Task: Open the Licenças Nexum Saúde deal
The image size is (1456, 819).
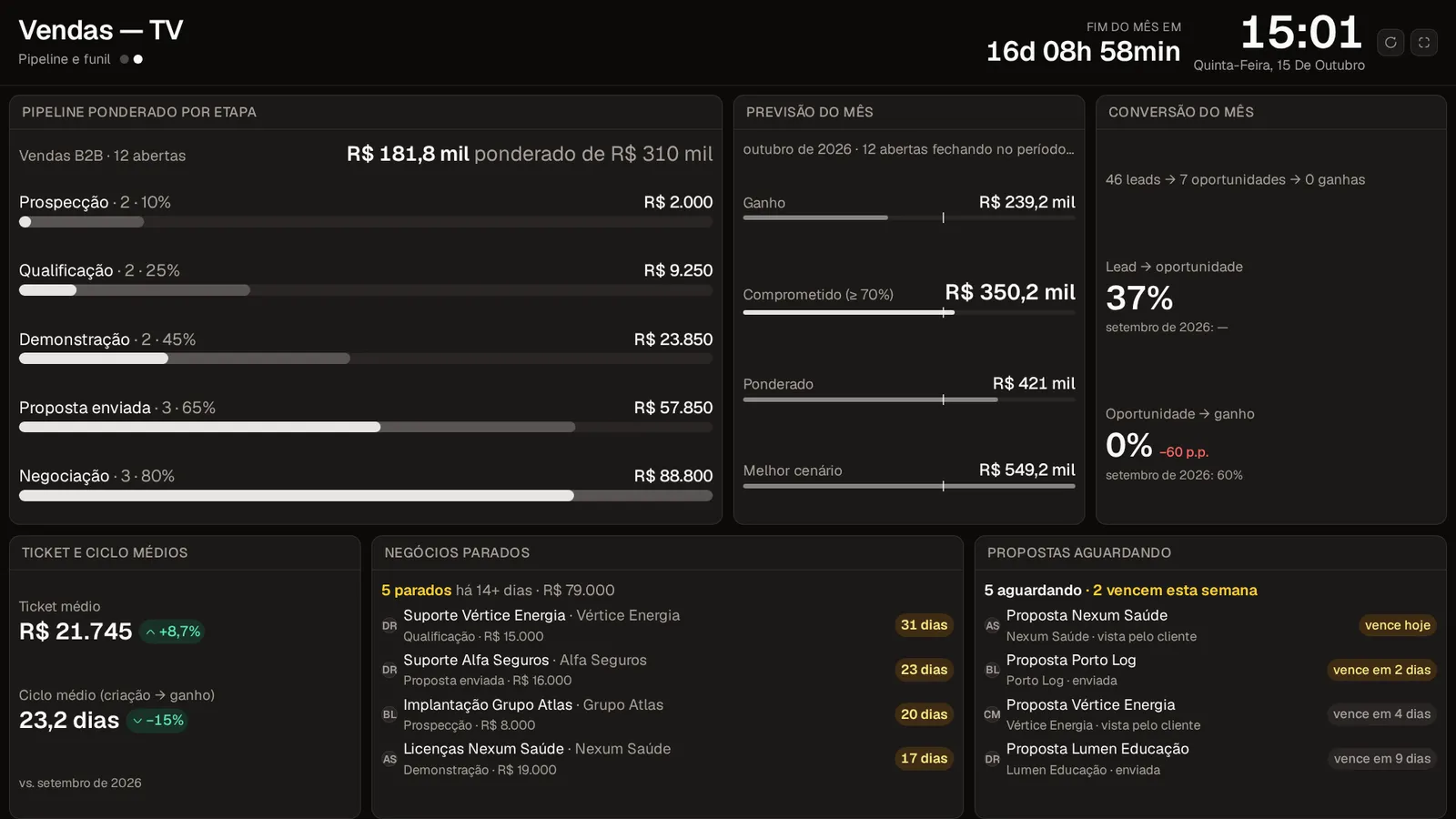Action: tap(667, 759)
